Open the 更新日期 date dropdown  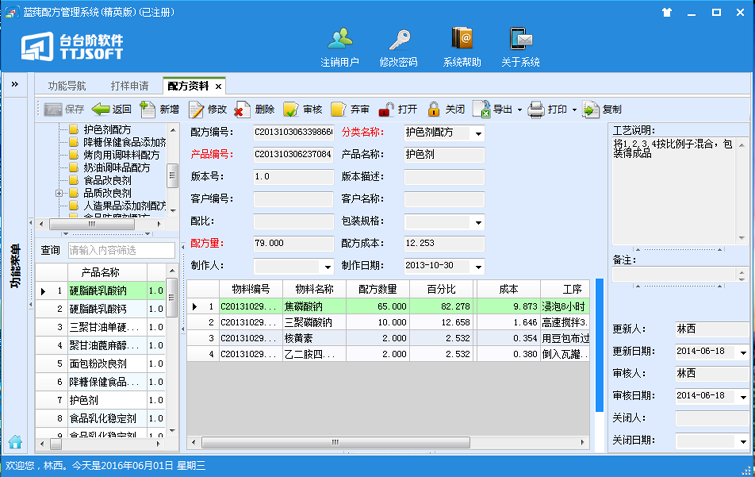tap(743, 352)
